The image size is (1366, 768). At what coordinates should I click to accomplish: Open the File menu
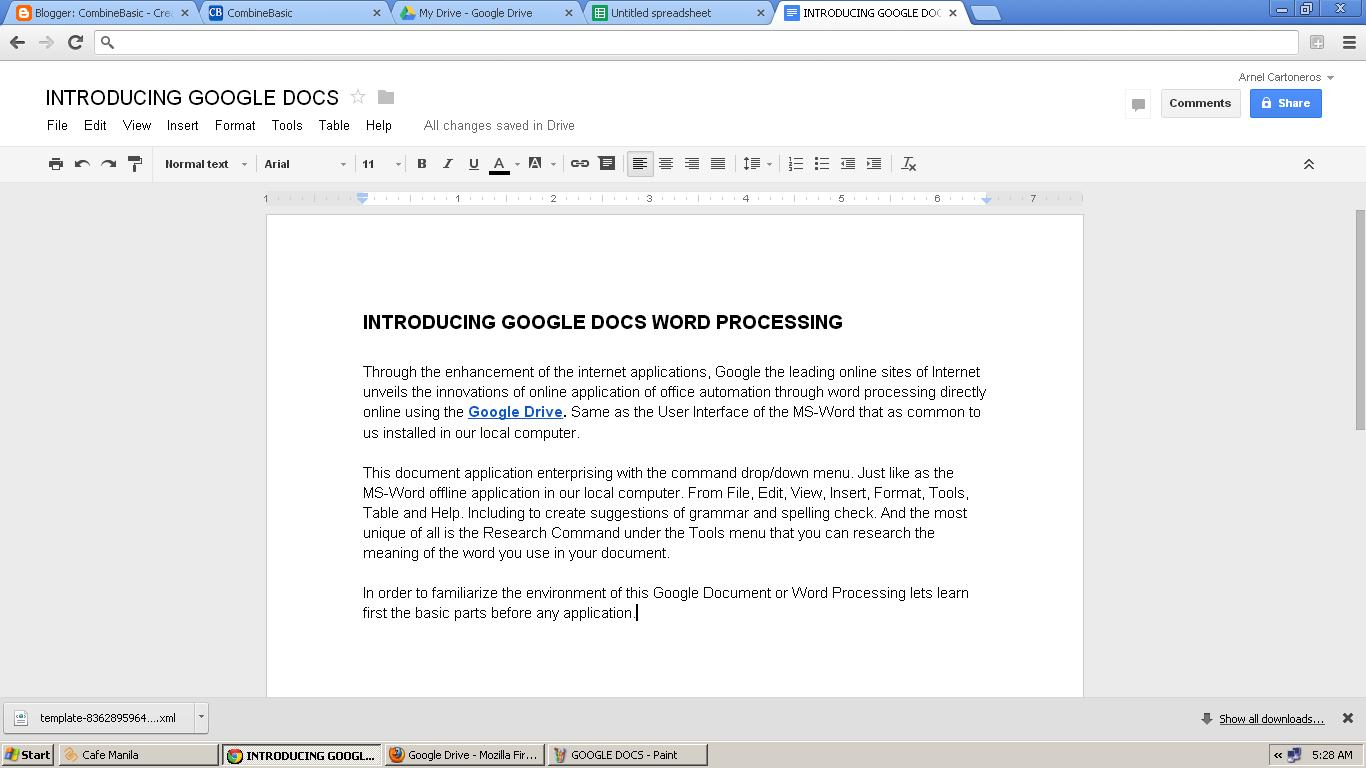(x=57, y=125)
